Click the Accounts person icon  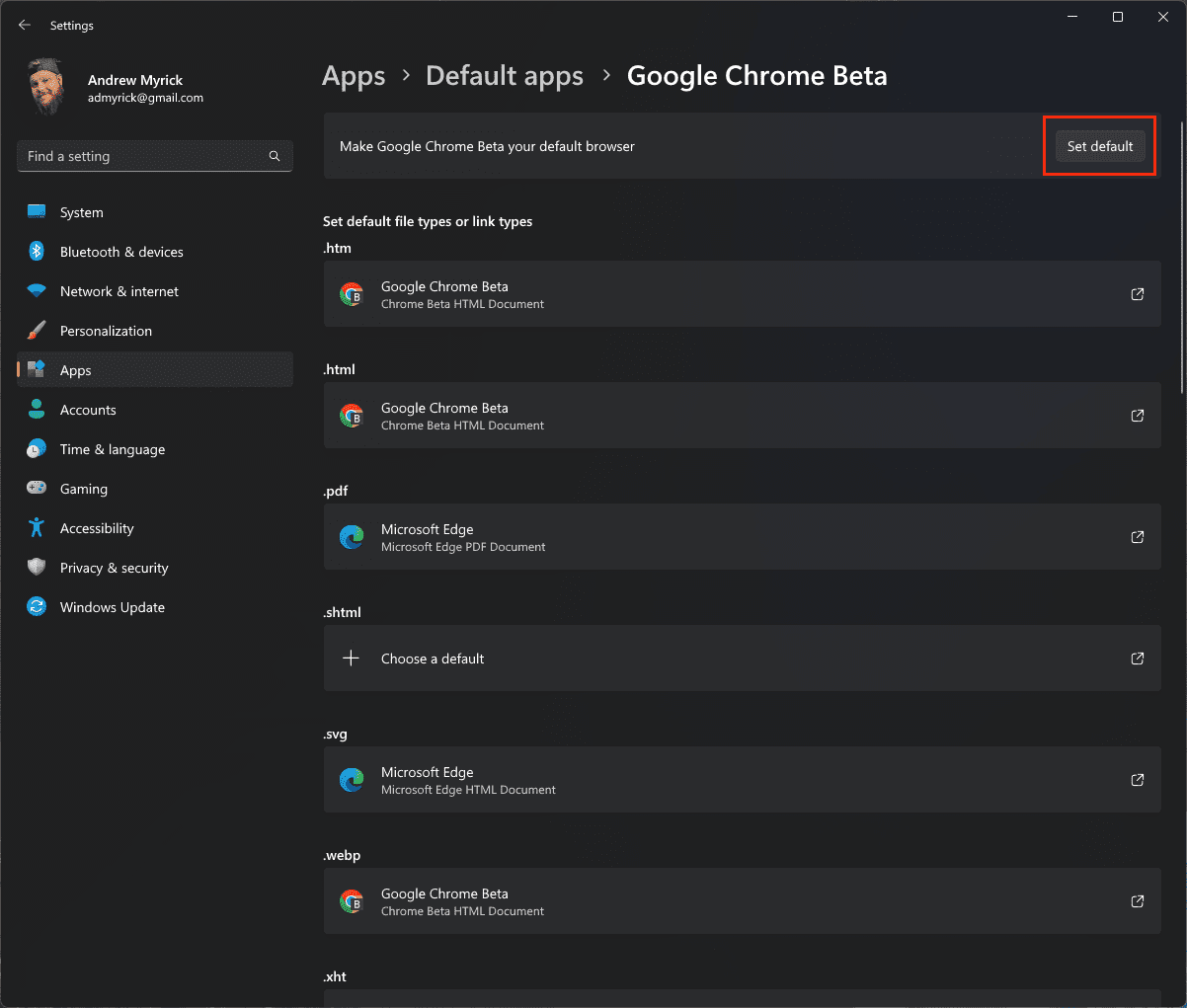pyautogui.click(x=37, y=410)
